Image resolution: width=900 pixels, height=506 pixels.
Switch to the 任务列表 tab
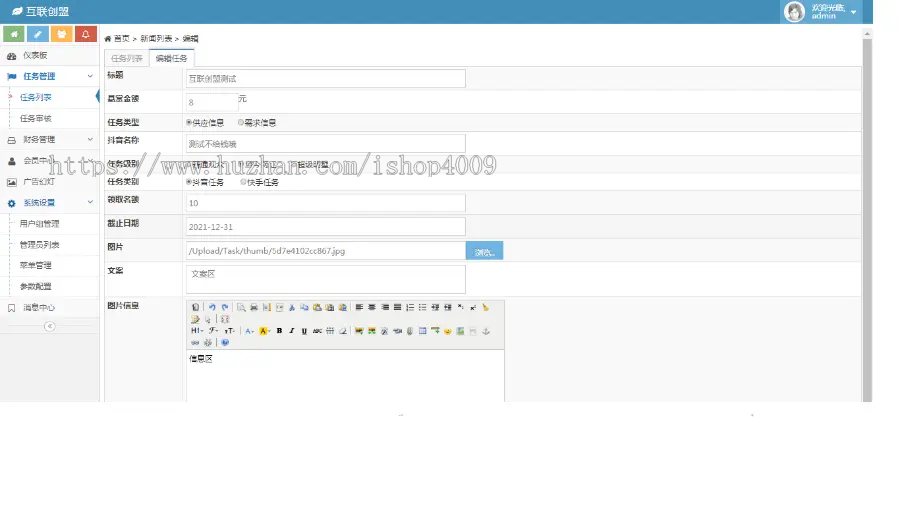click(126, 59)
